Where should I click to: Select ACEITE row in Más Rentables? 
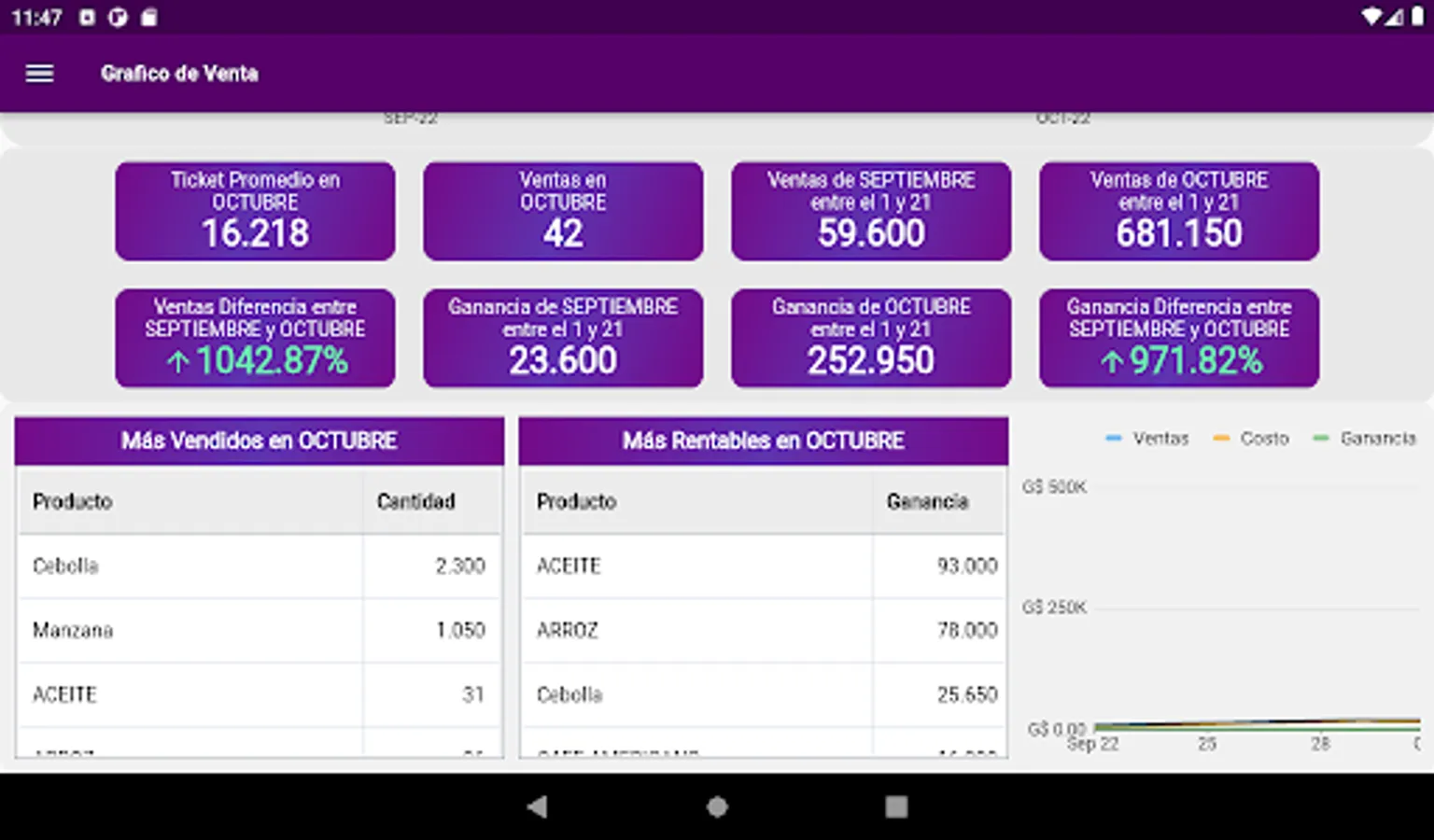click(x=764, y=567)
